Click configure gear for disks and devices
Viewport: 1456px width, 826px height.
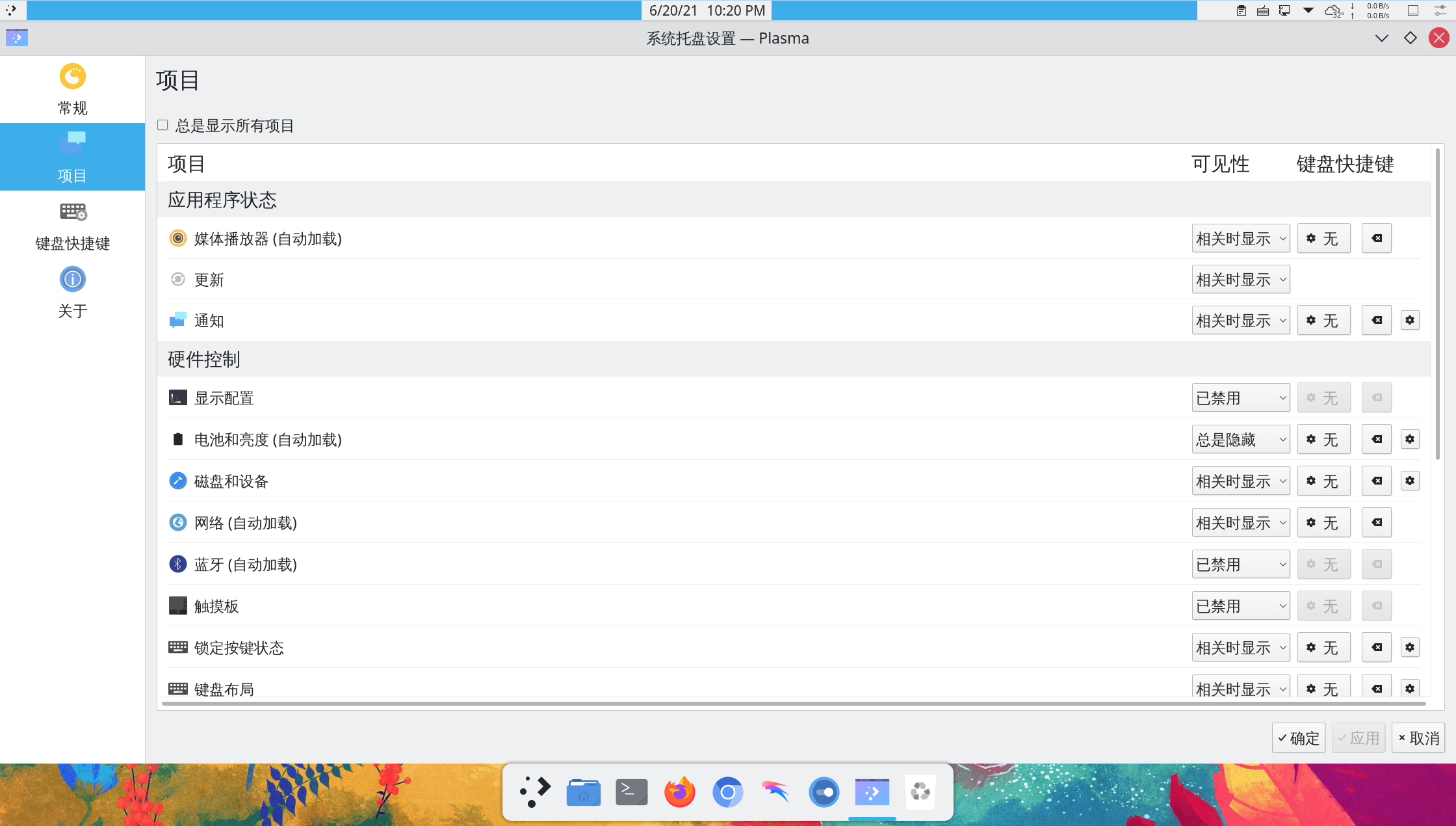1409,481
